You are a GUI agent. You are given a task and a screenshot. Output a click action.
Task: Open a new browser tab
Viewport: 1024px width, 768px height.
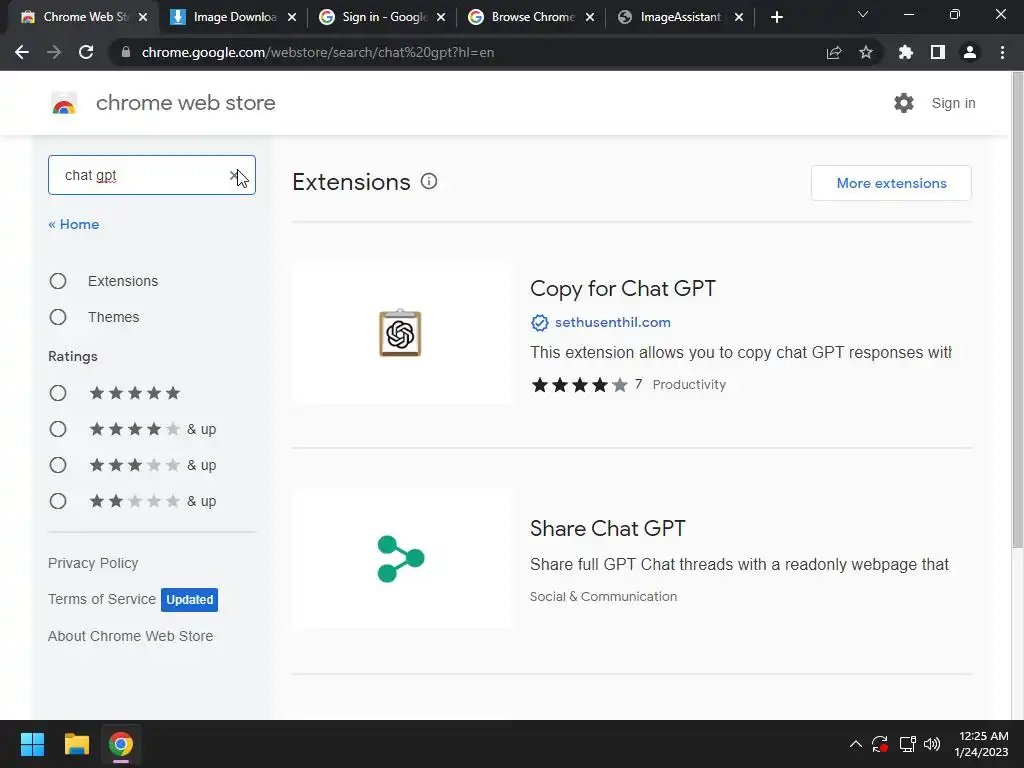776,17
